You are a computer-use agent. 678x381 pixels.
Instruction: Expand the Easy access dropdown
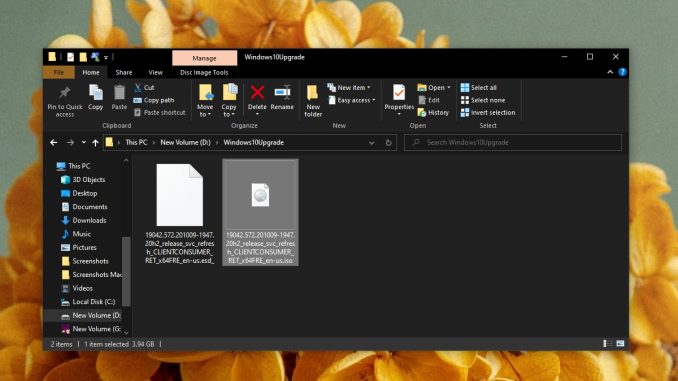pyautogui.click(x=352, y=100)
